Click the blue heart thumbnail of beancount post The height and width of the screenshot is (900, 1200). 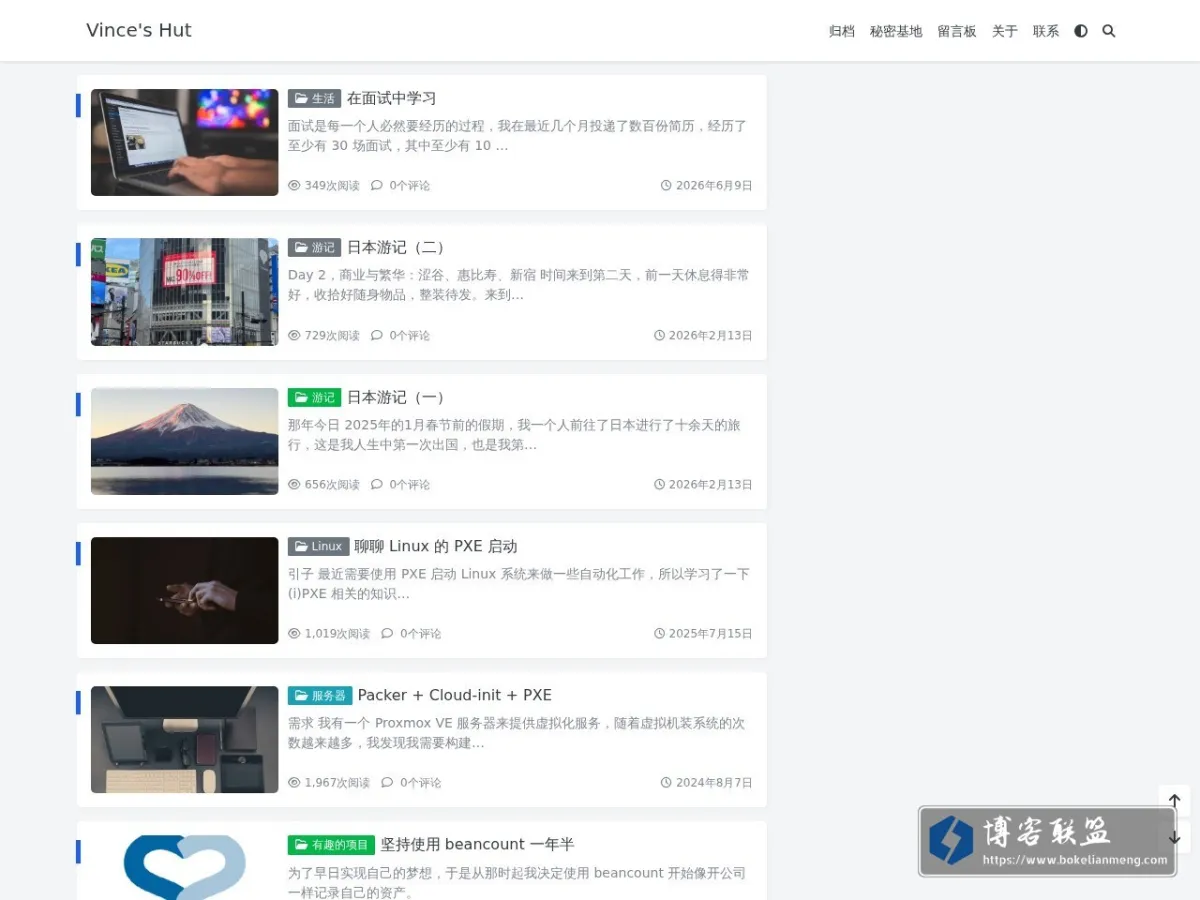pos(185,867)
